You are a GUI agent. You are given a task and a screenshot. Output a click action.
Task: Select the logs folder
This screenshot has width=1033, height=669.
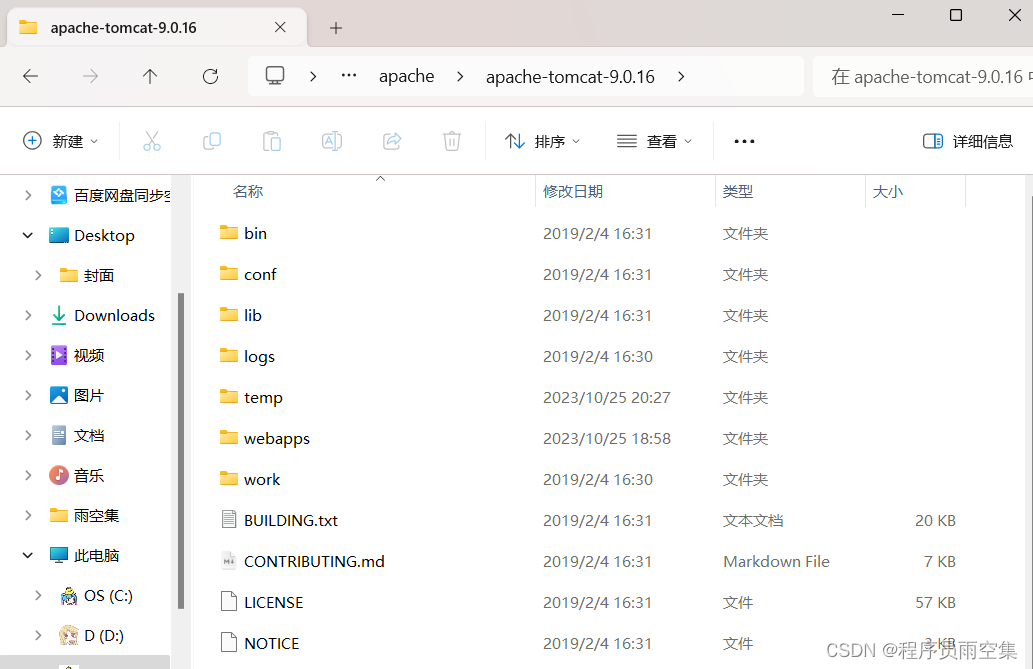pyautogui.click(x=259, y=357)
